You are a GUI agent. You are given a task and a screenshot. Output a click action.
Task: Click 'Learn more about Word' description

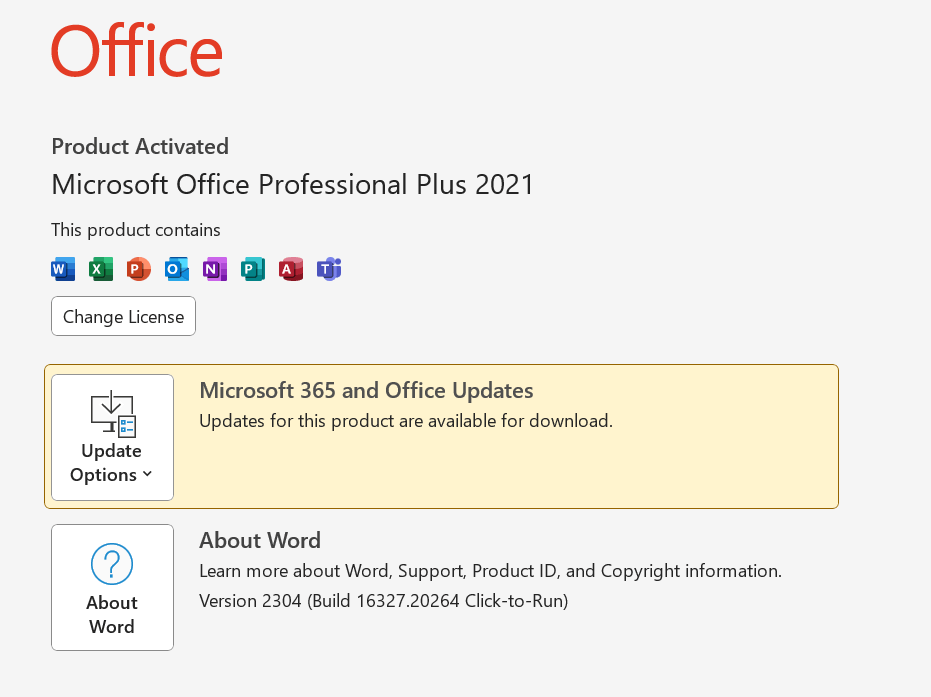(x=490, y=571)
